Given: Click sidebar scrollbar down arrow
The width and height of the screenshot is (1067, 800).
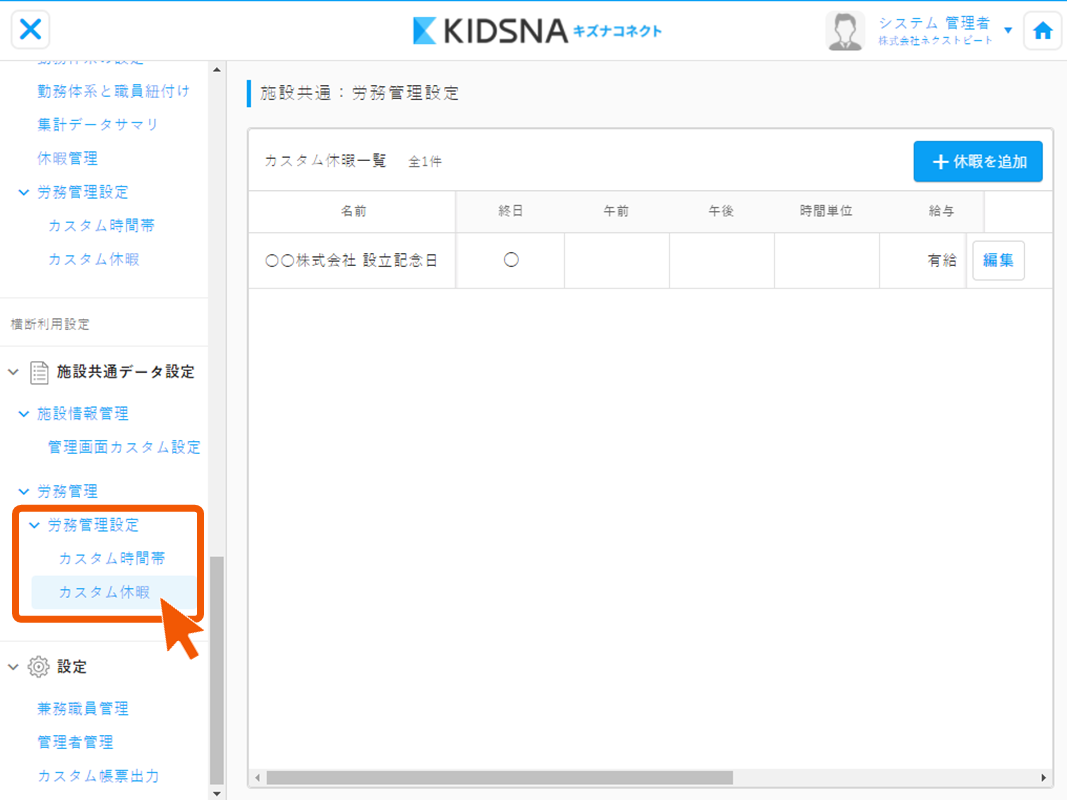Looking at the screenshot, I should click(x=217, y=793).
